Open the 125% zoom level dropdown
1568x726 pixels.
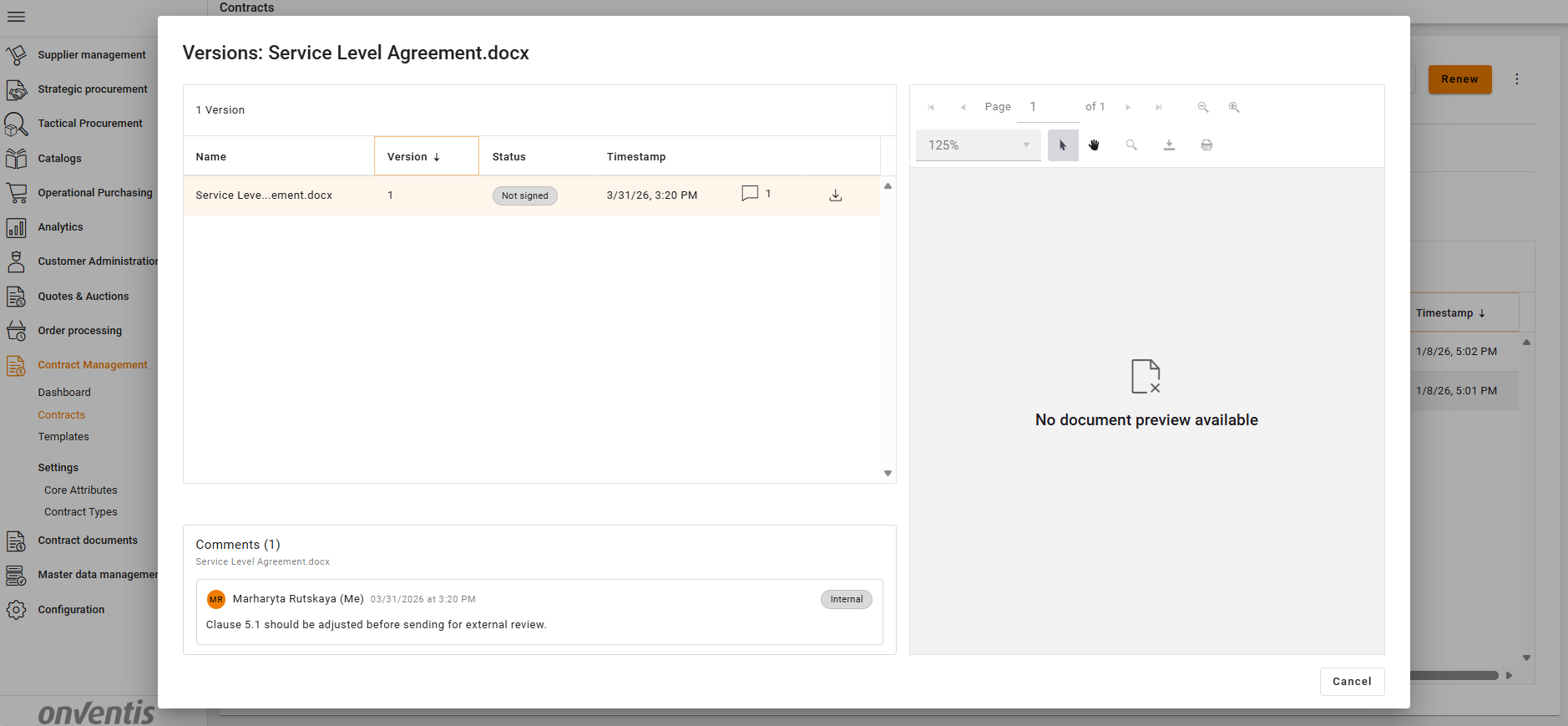coord(978,145)
